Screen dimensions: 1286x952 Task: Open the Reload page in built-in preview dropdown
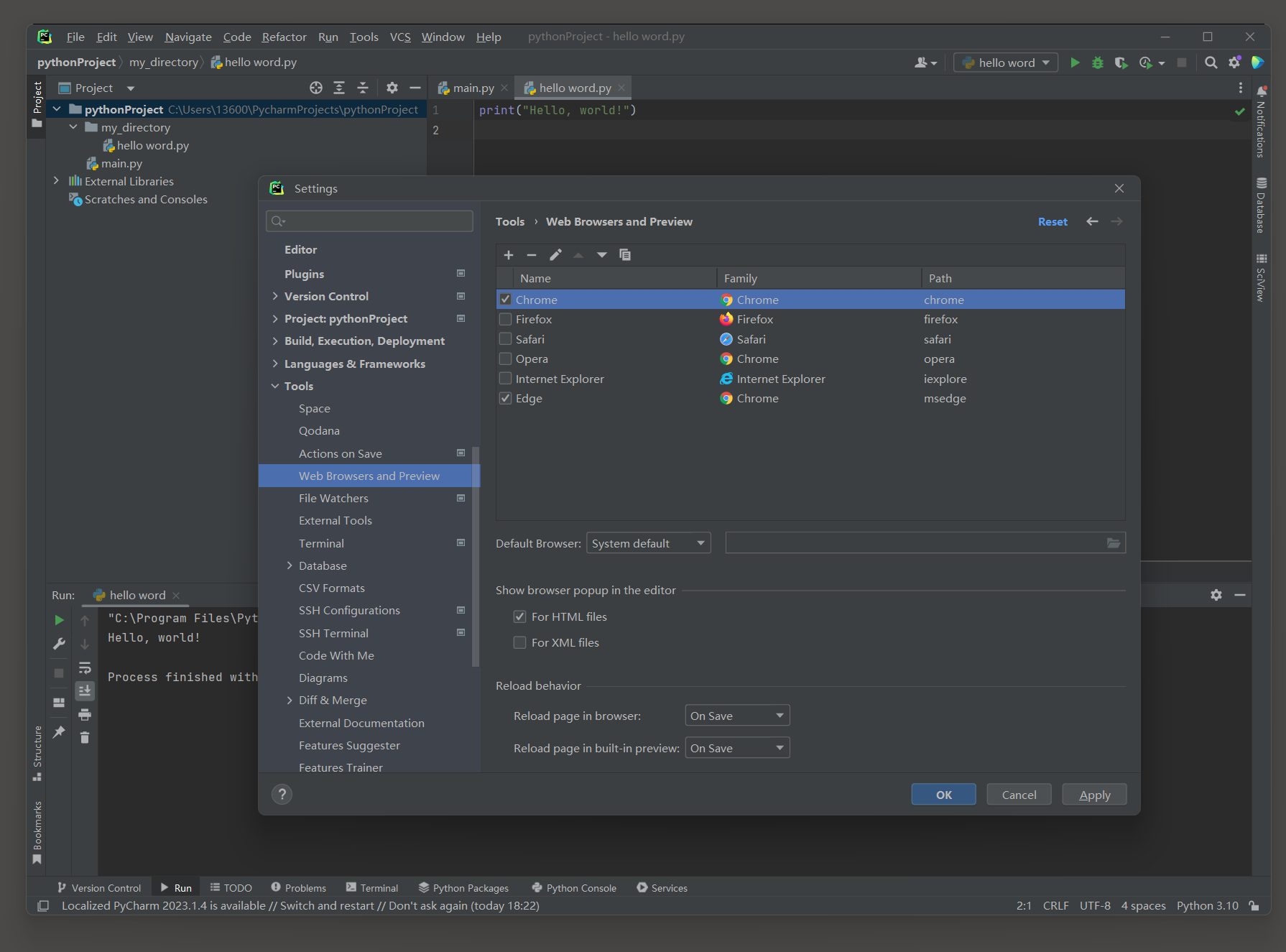click(737, 748)
